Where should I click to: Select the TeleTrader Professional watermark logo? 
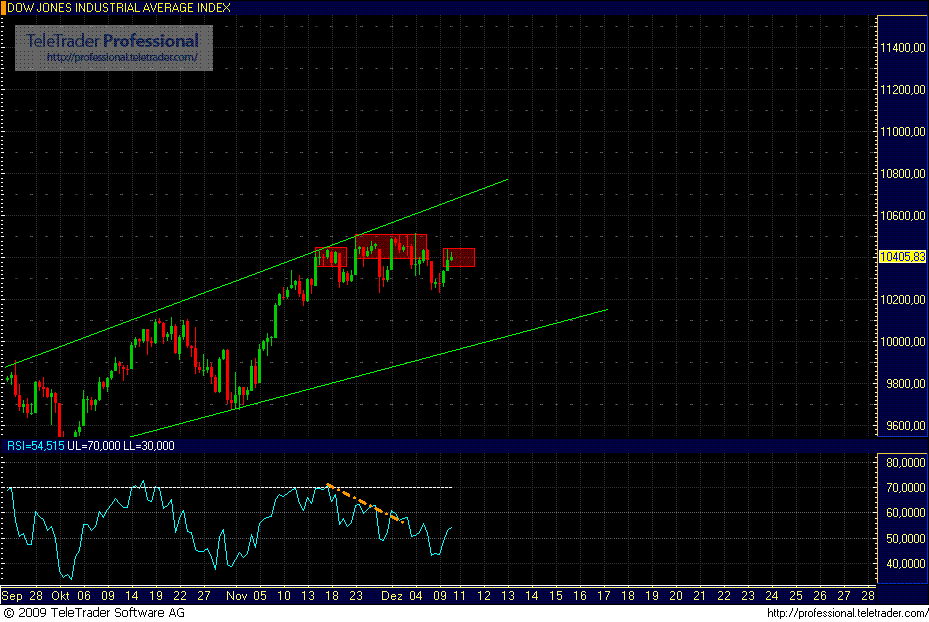tap(110, 42)
